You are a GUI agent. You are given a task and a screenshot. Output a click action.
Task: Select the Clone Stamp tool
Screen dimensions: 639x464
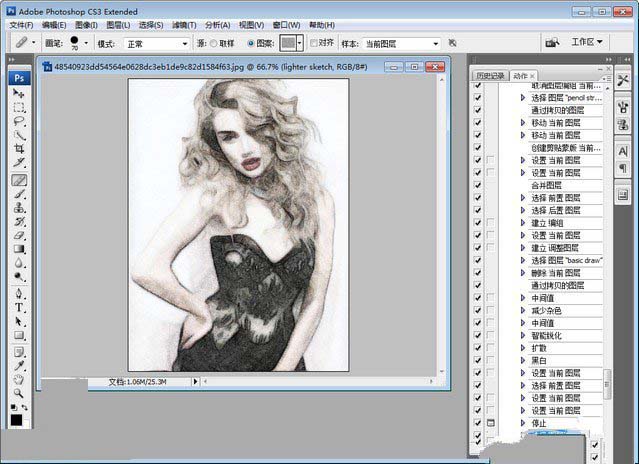tap(19, 208)
